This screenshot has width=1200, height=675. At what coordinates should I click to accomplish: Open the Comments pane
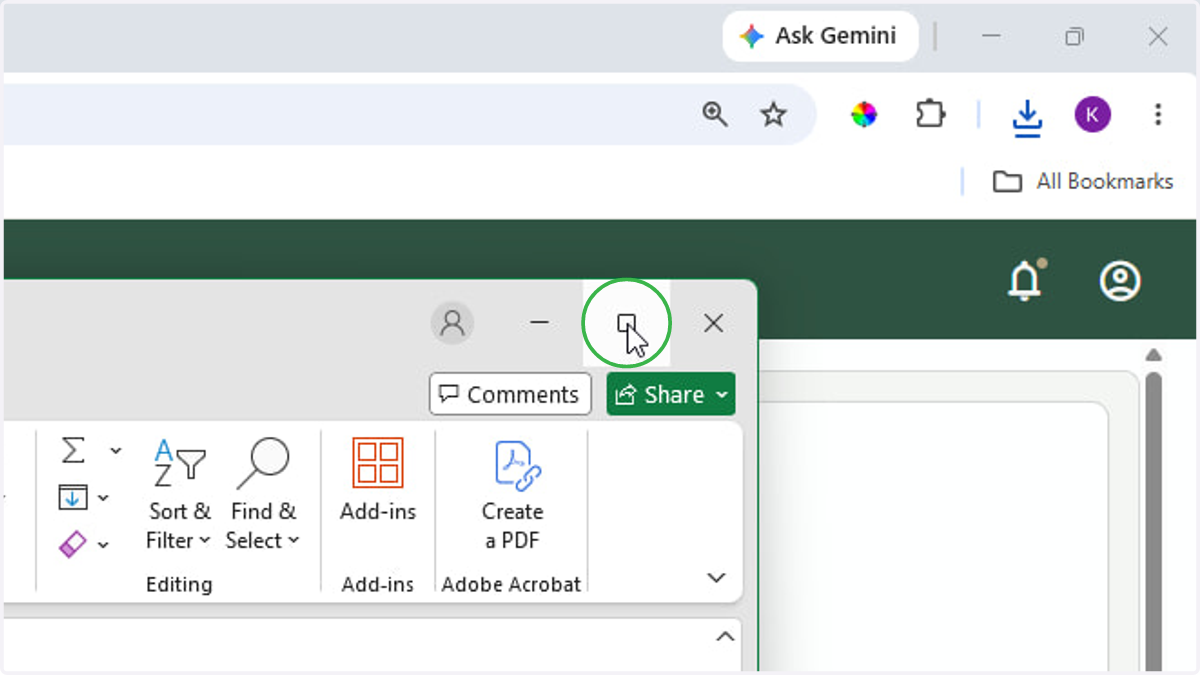click(510, 394)
